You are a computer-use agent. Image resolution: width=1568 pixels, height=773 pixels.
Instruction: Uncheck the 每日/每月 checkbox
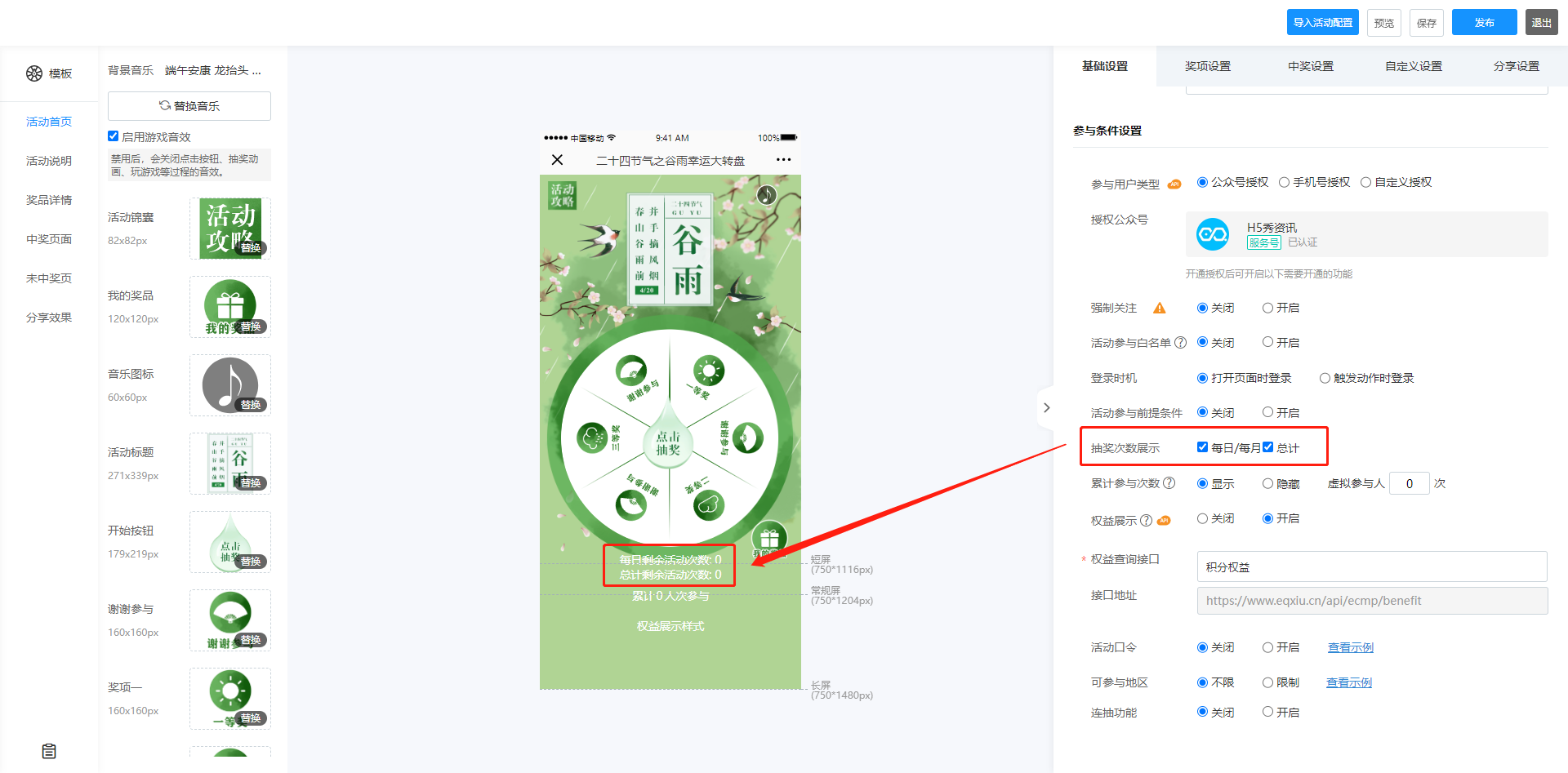click(x=1202, y=447)
